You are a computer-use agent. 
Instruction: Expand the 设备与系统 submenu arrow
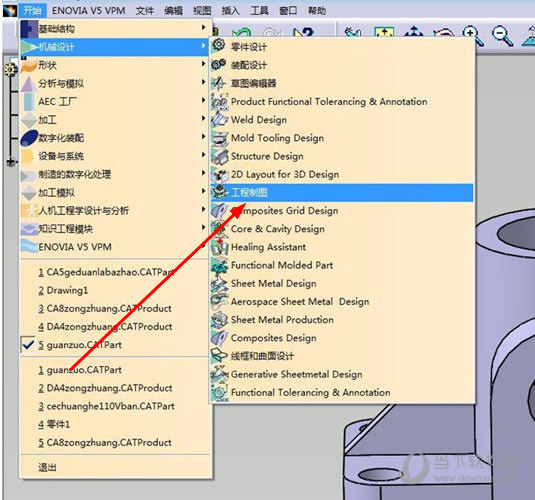[x=203, y=155]
